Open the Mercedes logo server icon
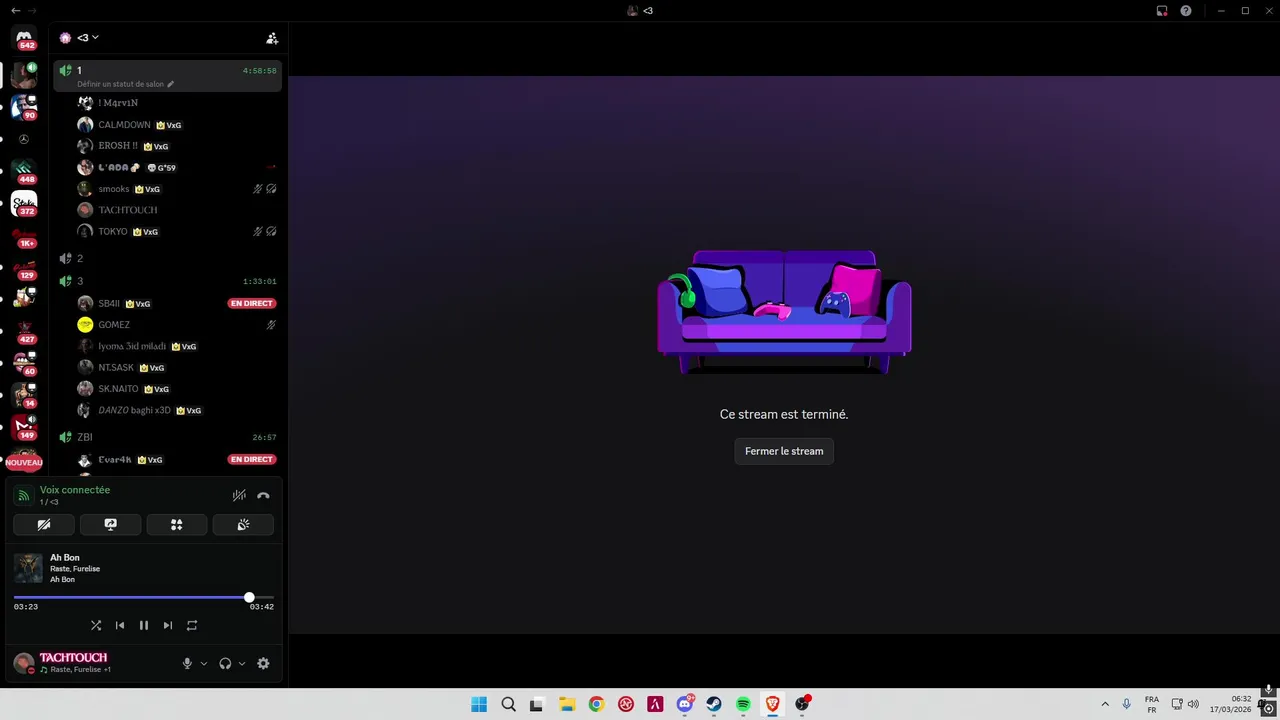The width and height of the screenshot is (1280, 720). pos(24,139)
